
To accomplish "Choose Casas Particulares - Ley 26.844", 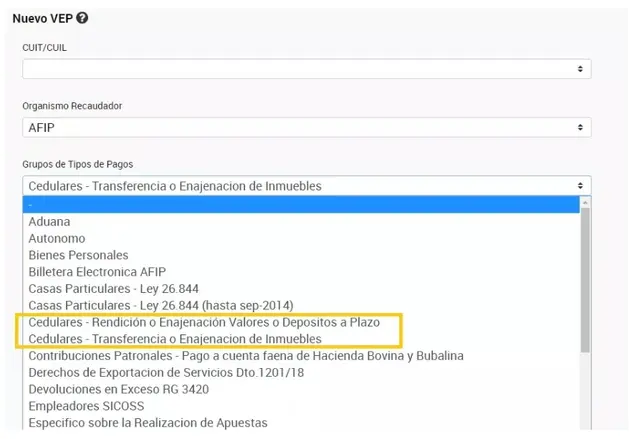I will 301,288.
